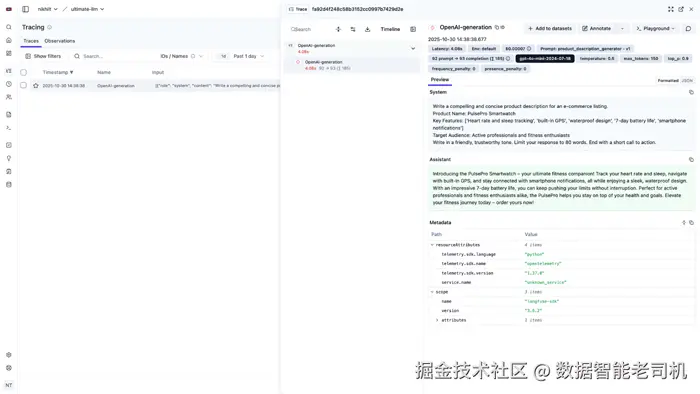700x394 pixels.
Task: Toggle the sidebar panel icon
Action: [x=25, y=9]
